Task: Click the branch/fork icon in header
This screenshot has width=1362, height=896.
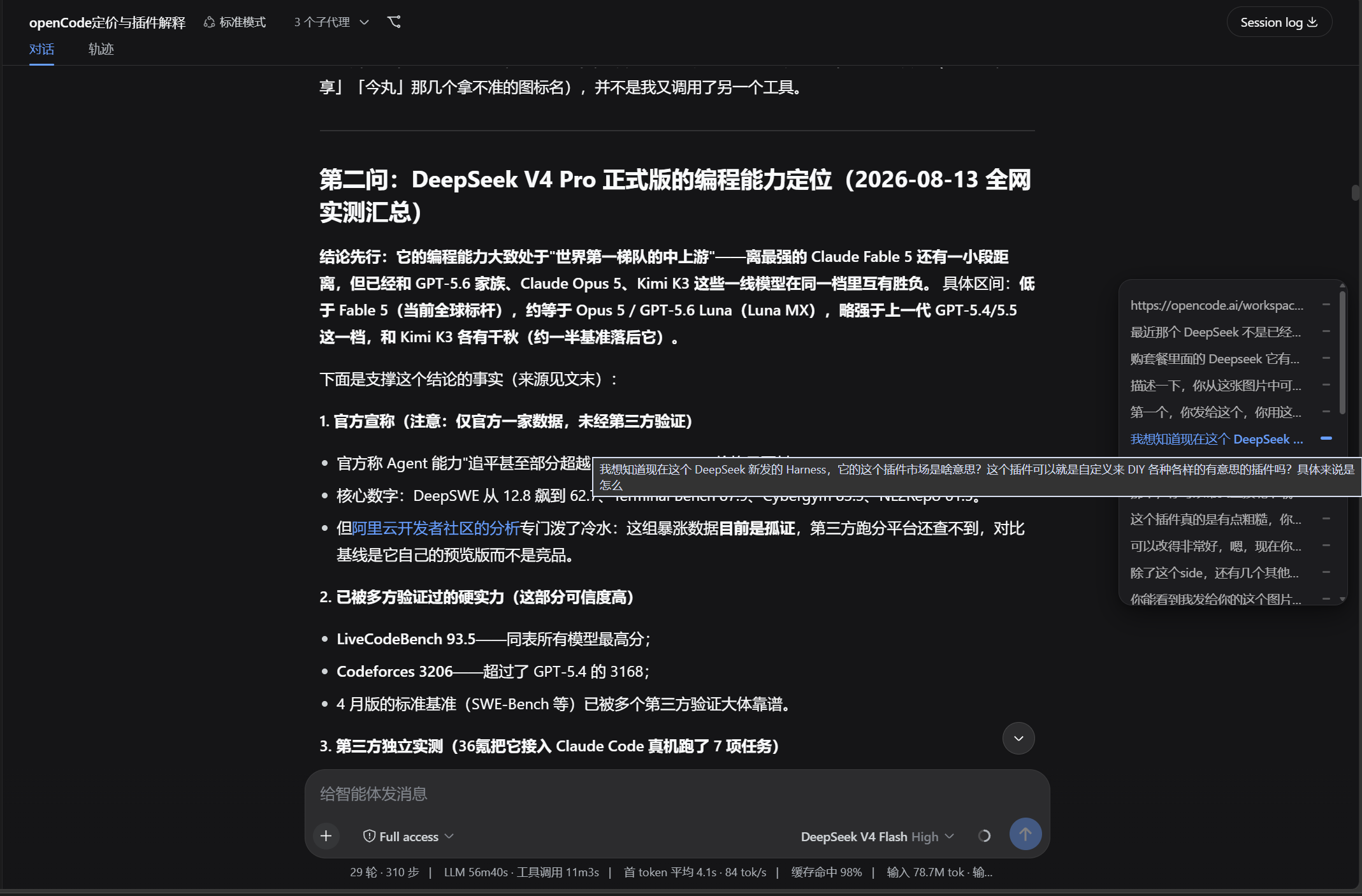Action: [395, 22]
